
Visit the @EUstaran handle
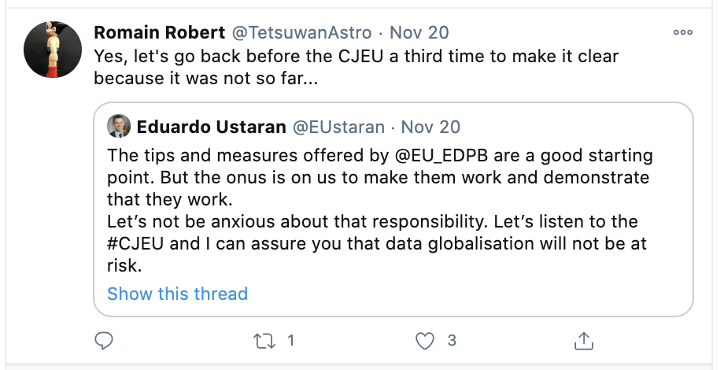pyautogui.click(x=338, y=127)
